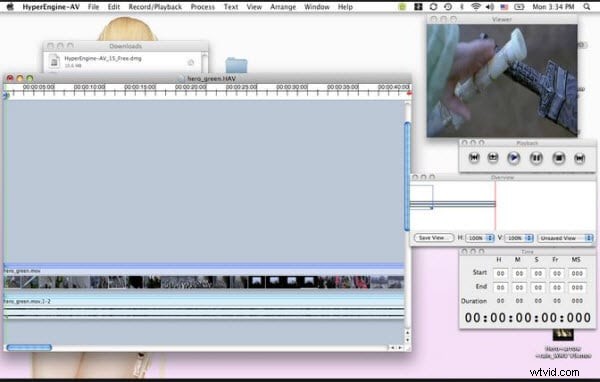Click the Bluetooth icon in menu bar
Screen dimensions: 600x382
coord(462,7)
